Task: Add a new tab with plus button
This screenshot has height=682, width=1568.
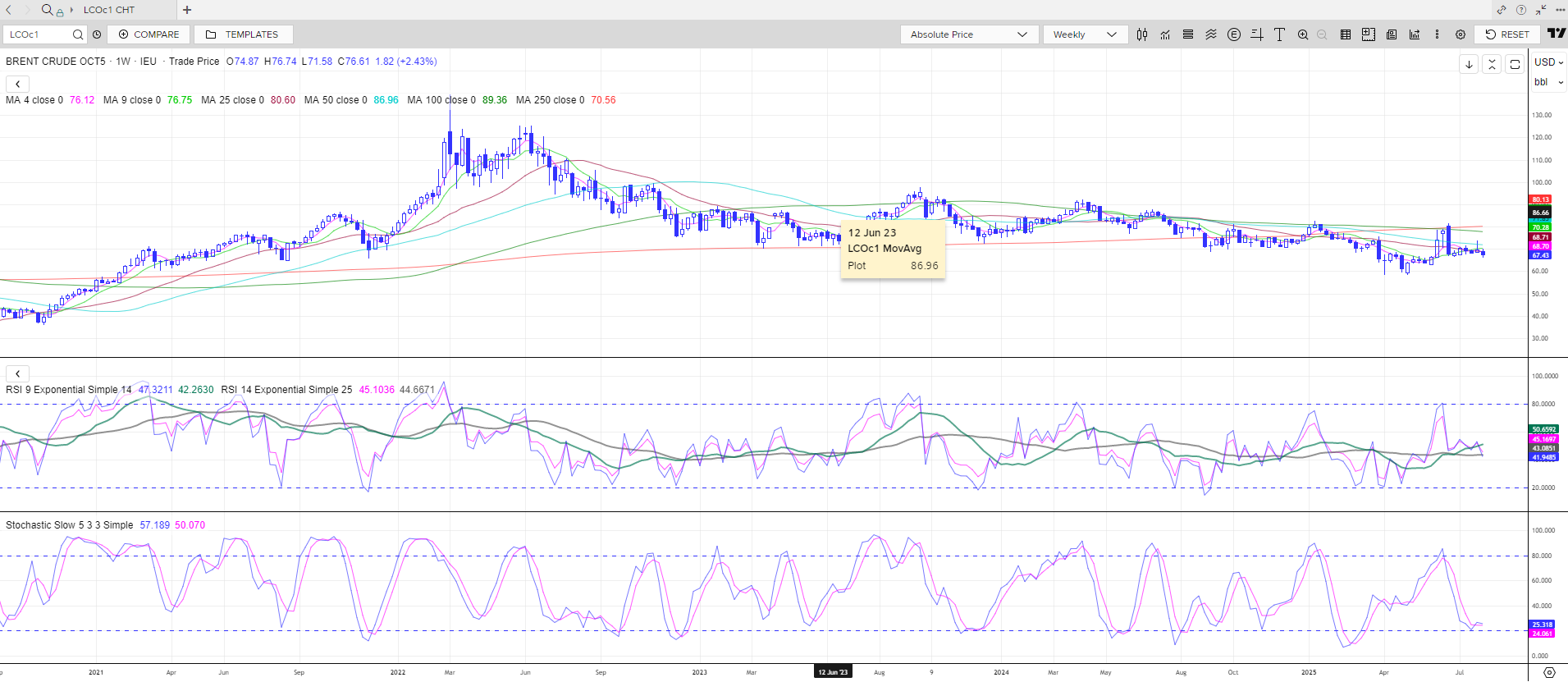Action: 187,10
